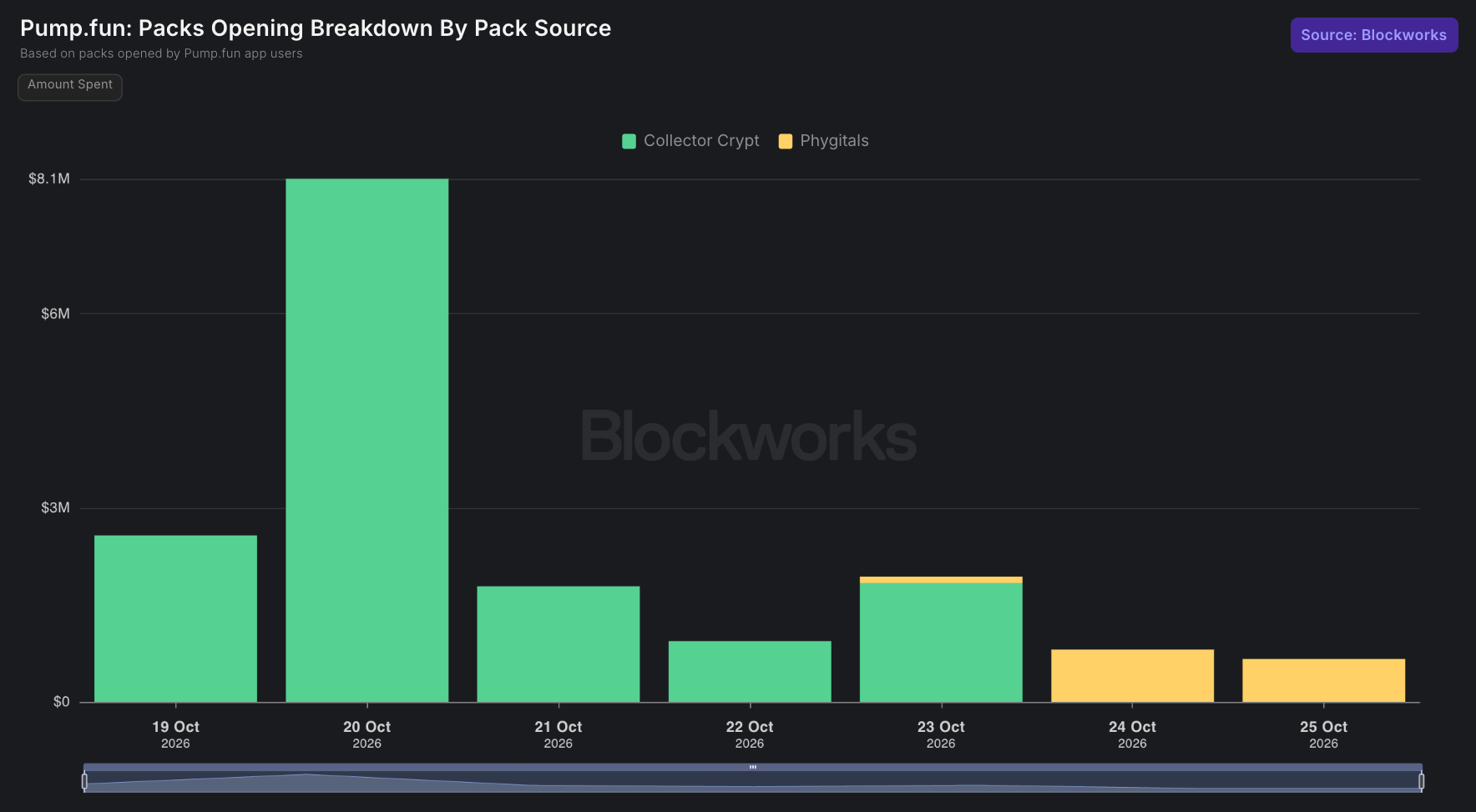Click the Amount Spent tab
1476x812 pixels.
[70, 87]
